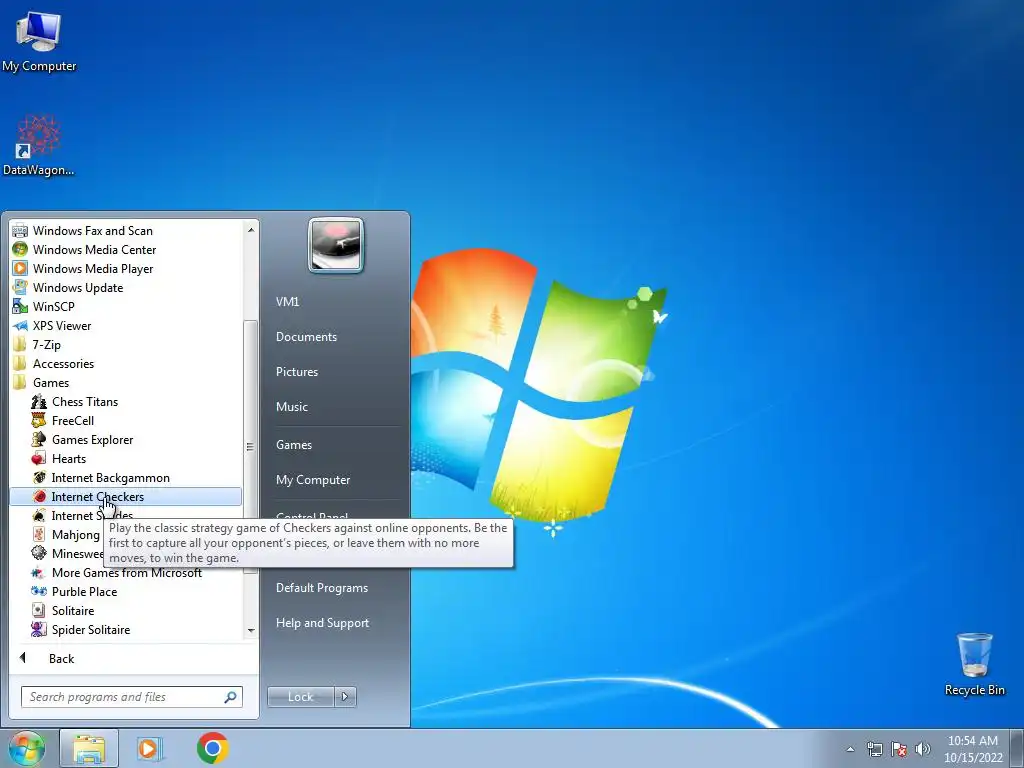Launch Hearts game icon
This screenshot has height=768, width=1024.
[x=39, y=458]
